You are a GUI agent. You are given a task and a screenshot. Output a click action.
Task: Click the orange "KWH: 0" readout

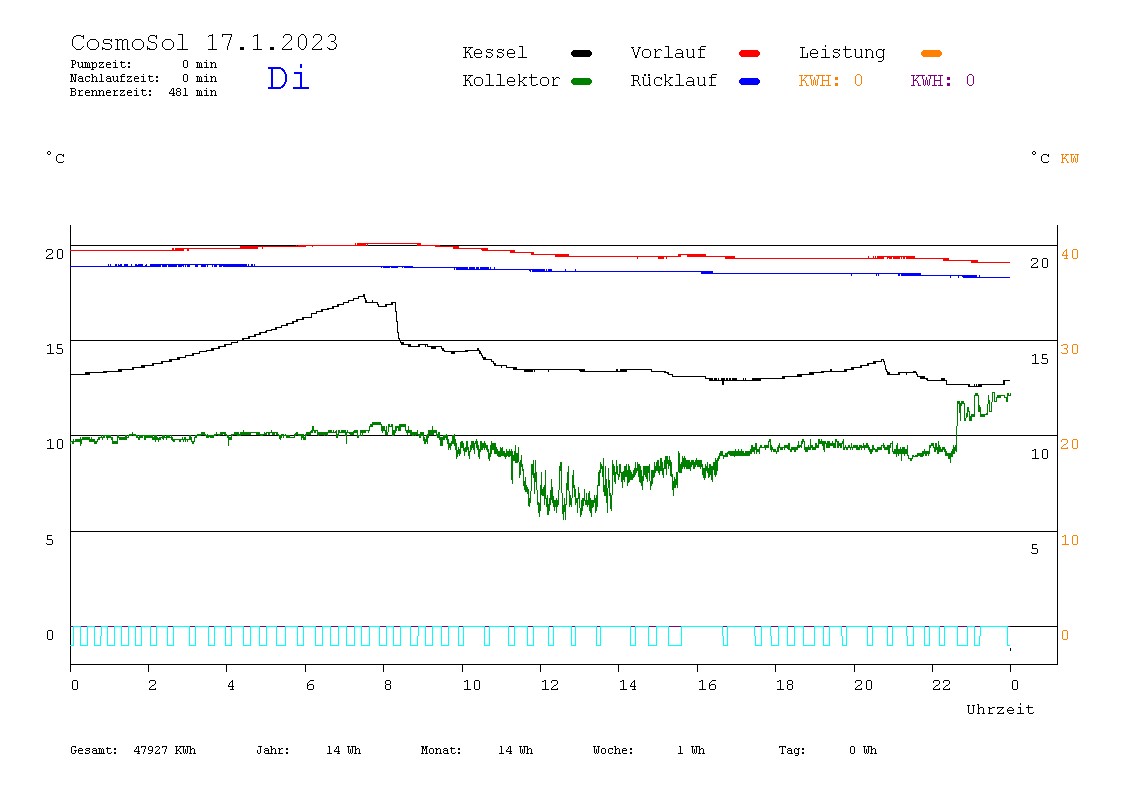click(831, 81)
